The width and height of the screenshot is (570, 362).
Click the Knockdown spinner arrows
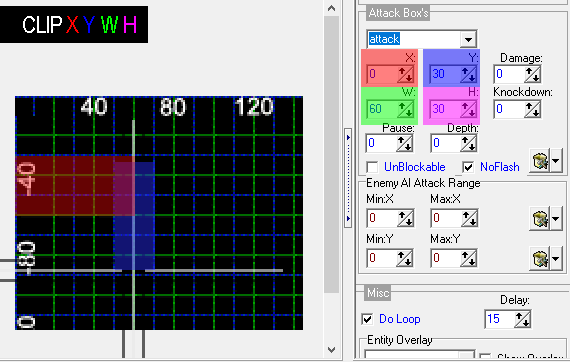532,109
